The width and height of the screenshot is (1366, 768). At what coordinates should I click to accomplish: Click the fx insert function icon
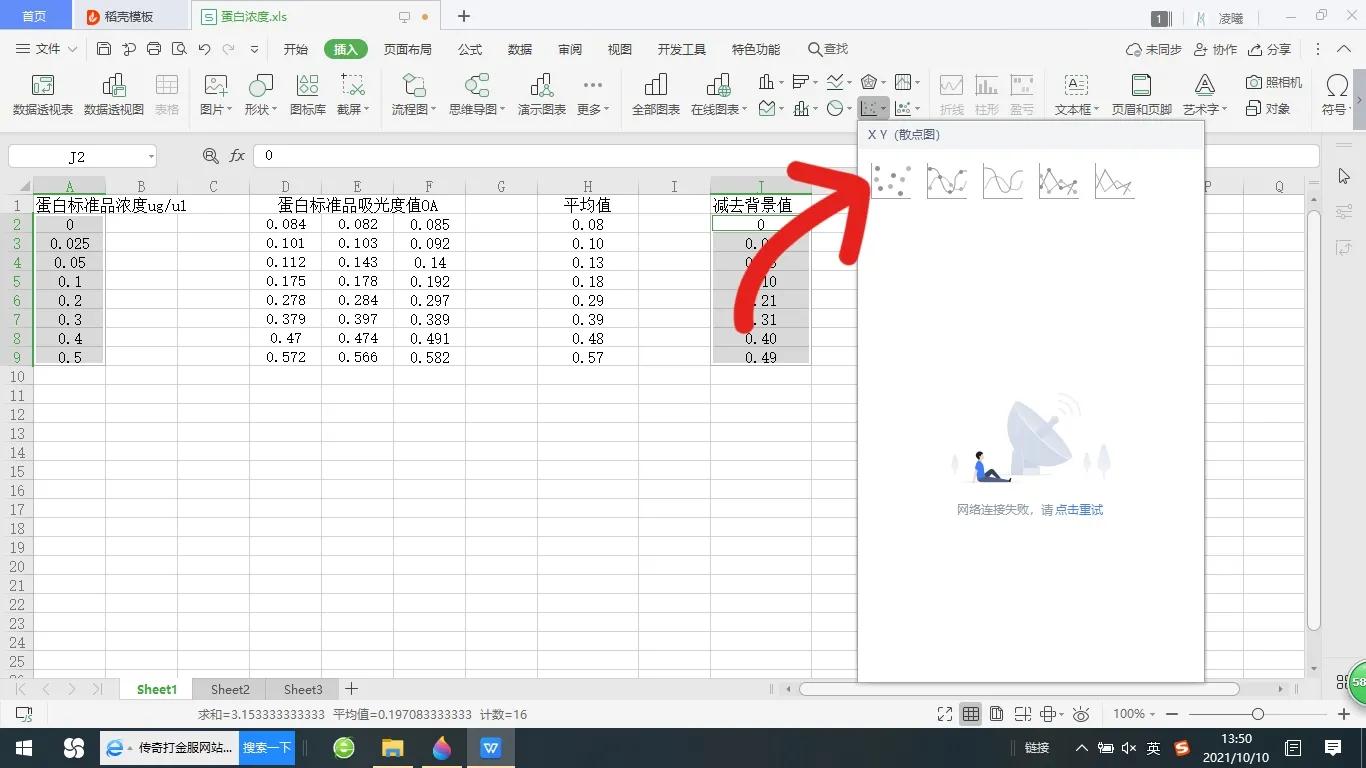(237, 156)
